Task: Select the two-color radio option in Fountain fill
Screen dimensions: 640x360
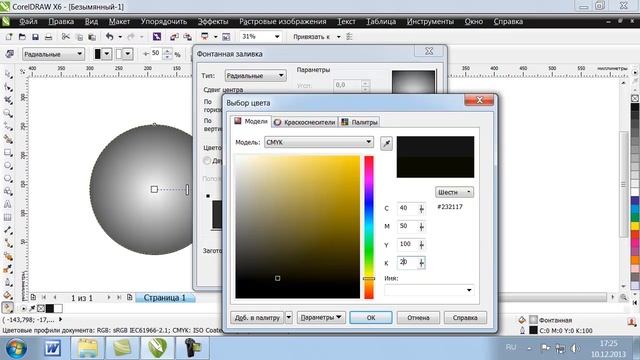Action: [207, 160]
